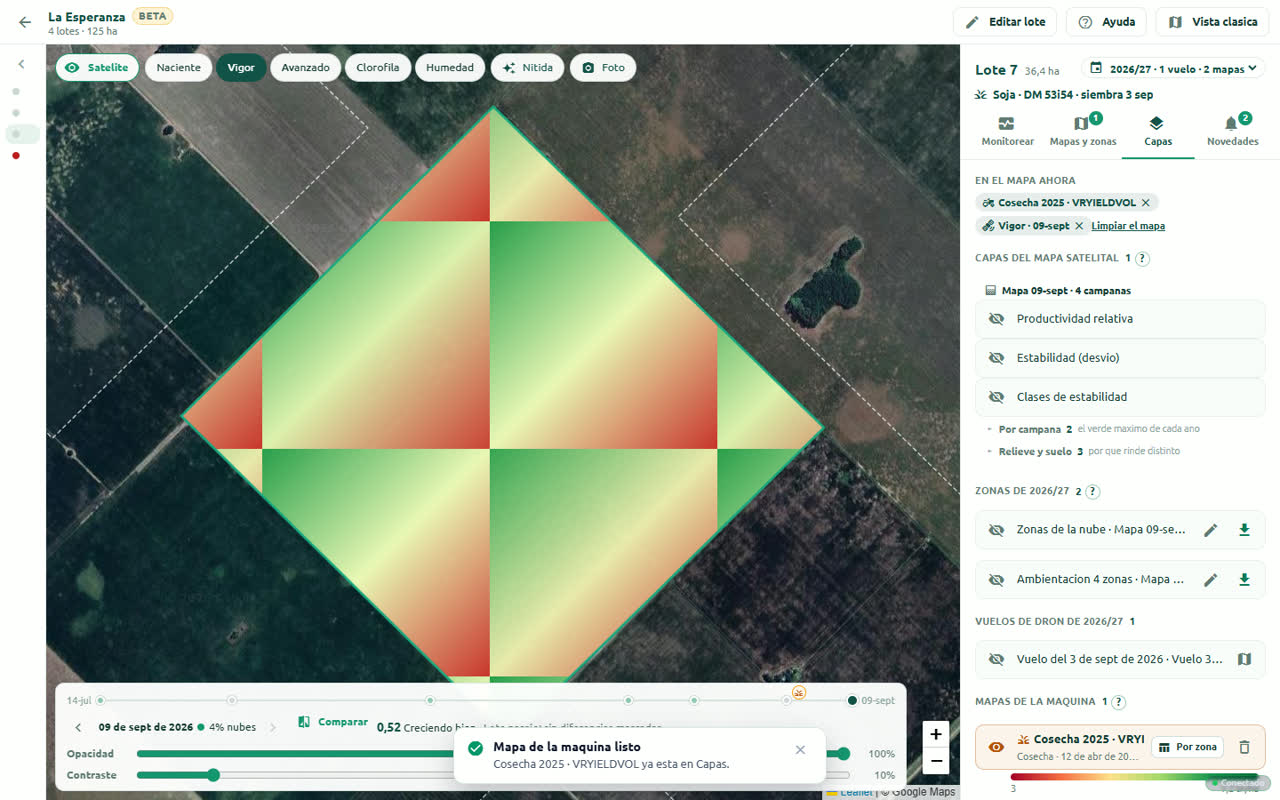
Task: Adjust the Opacidad slider handle
Action: (x=844, y=754)
